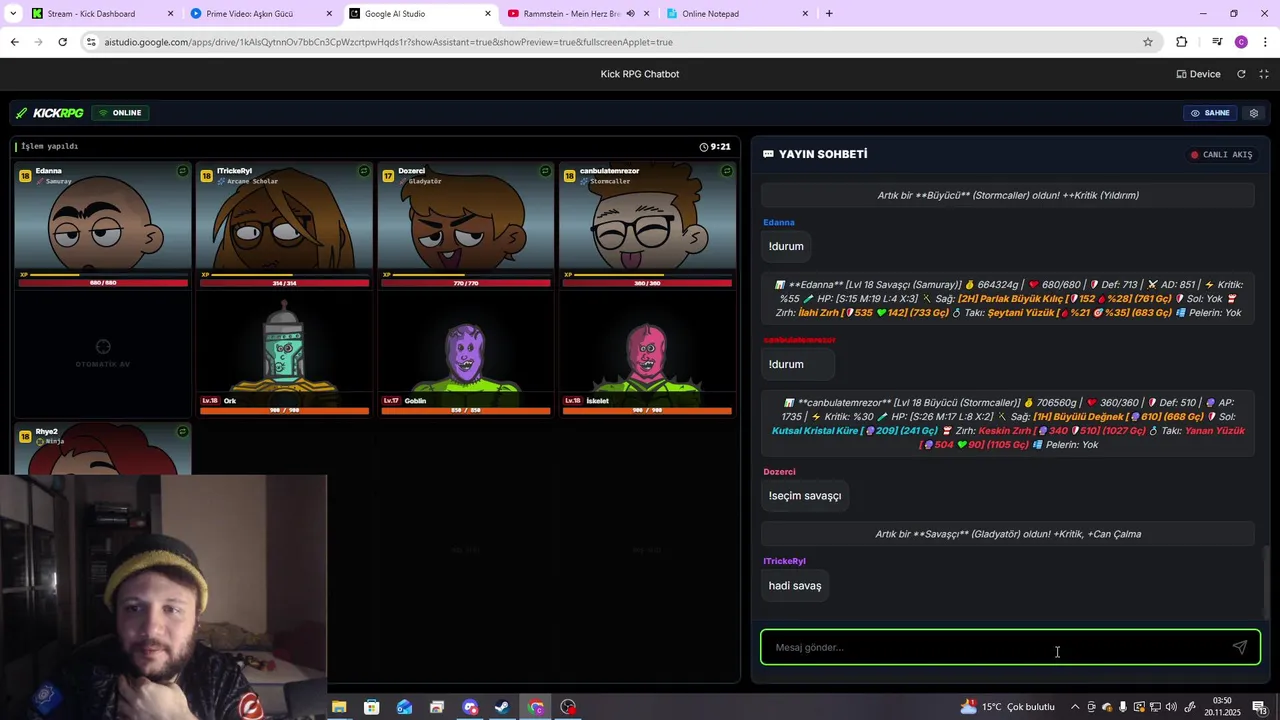The width and height of the screenshot is (1280, 720).
Task: Click the YAYIN SOHBETİ header
Action: coord(815,155)
